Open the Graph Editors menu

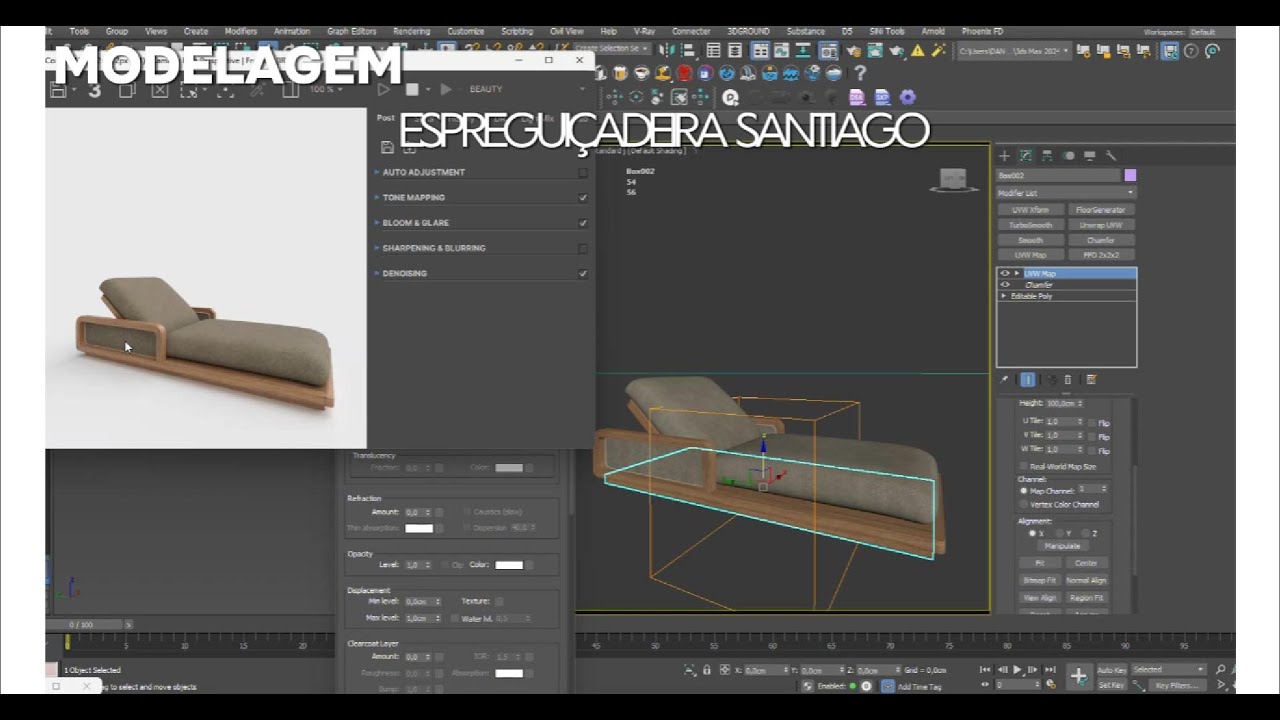pos(351,32)
